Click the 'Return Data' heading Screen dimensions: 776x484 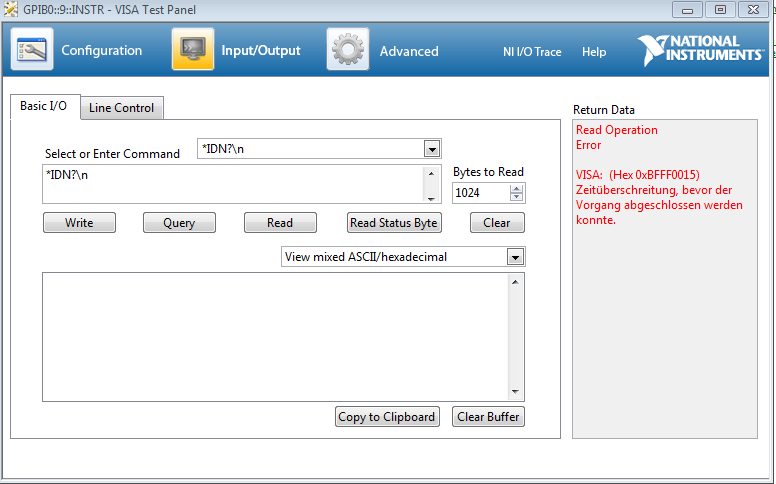click(x=604, y=110)
